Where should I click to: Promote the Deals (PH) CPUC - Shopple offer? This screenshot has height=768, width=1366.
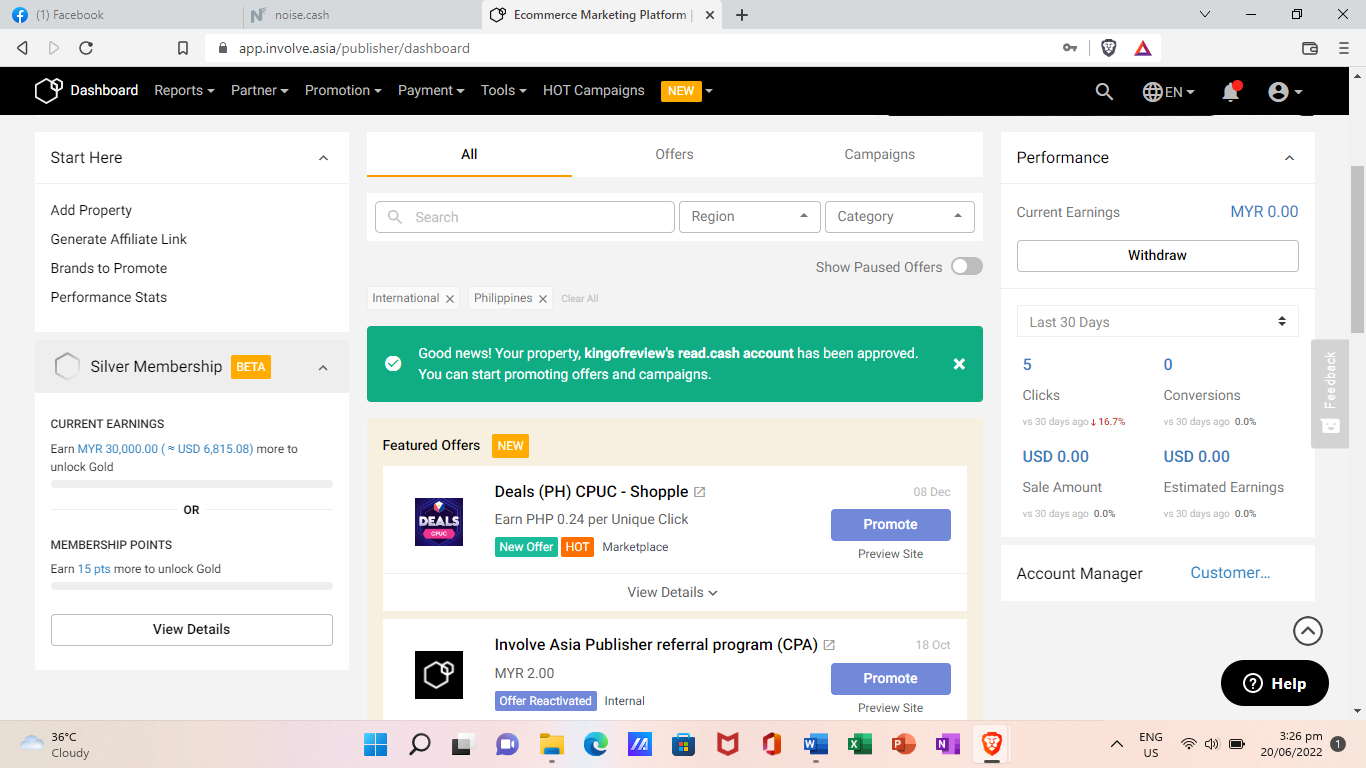[890, 525]
